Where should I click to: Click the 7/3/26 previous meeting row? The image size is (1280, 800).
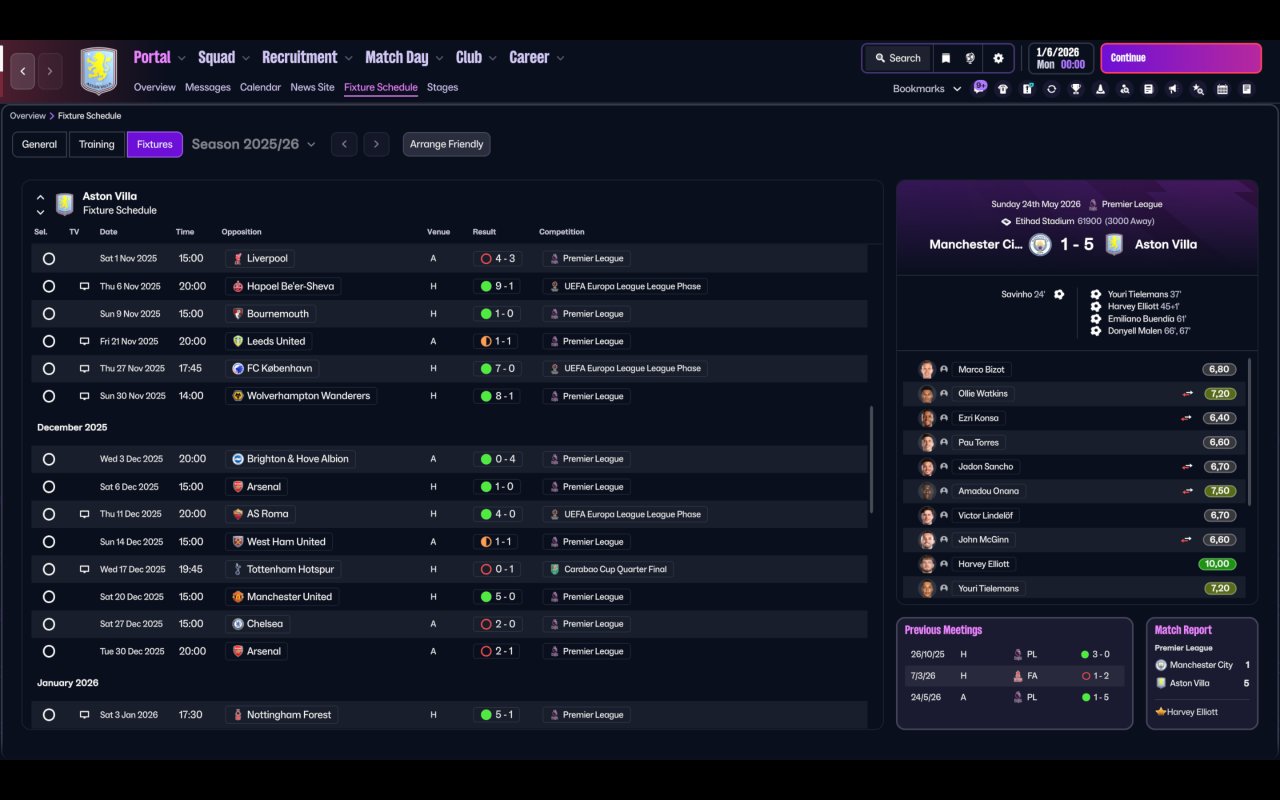[x=1014, y=676]
